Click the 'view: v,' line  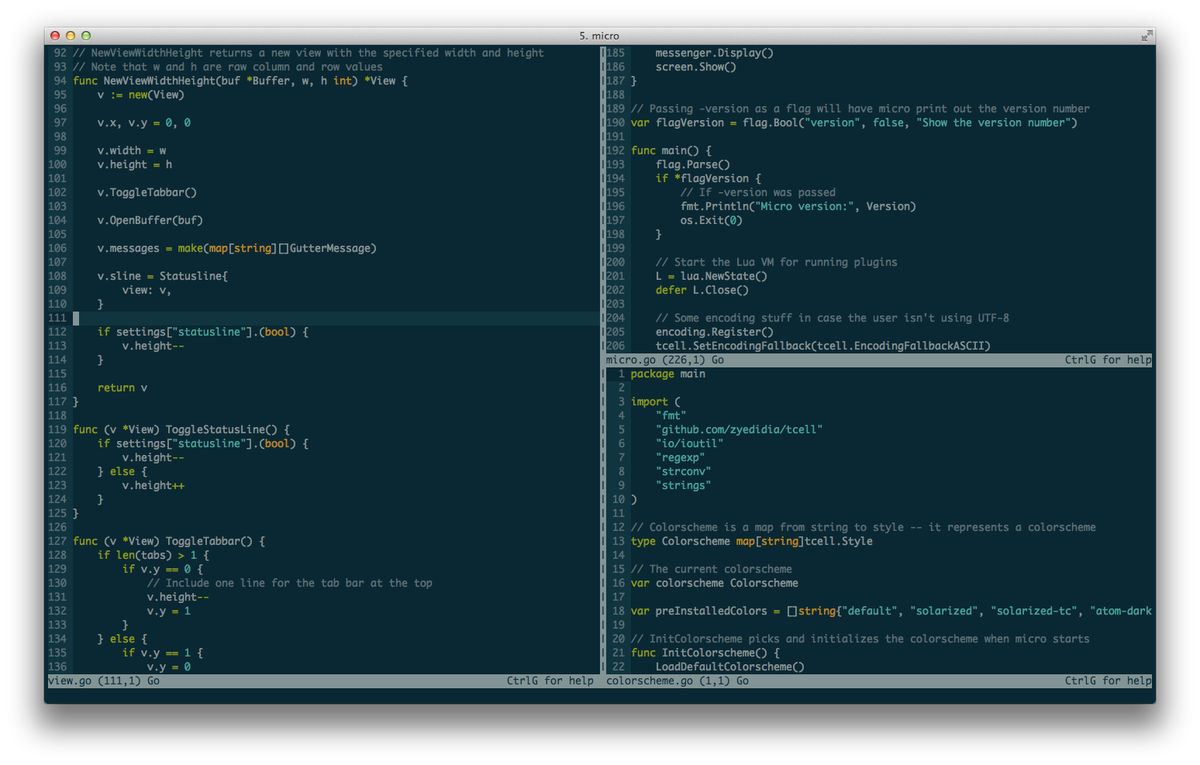[x=147, y=290]
